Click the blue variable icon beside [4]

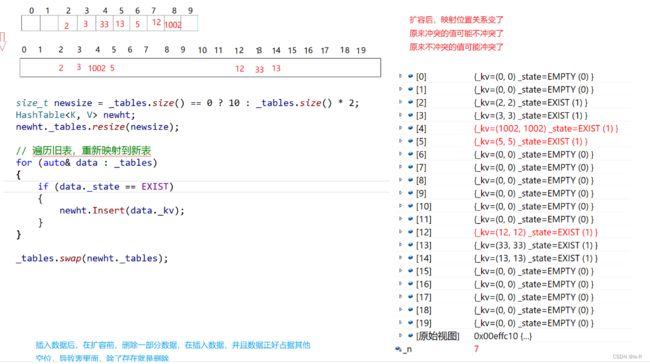pos(410,128)
